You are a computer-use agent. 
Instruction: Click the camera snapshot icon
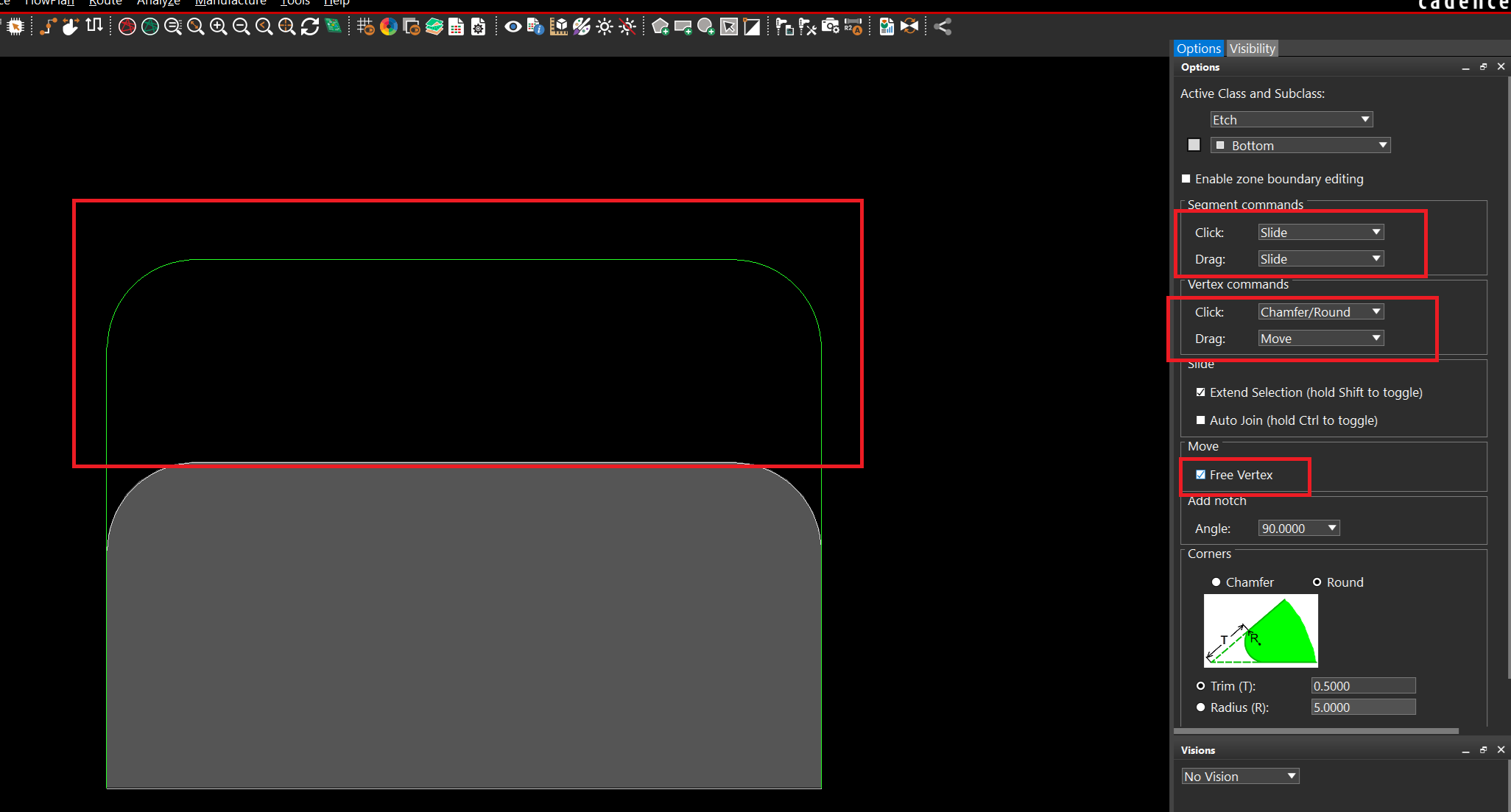(x=831, y=27)
